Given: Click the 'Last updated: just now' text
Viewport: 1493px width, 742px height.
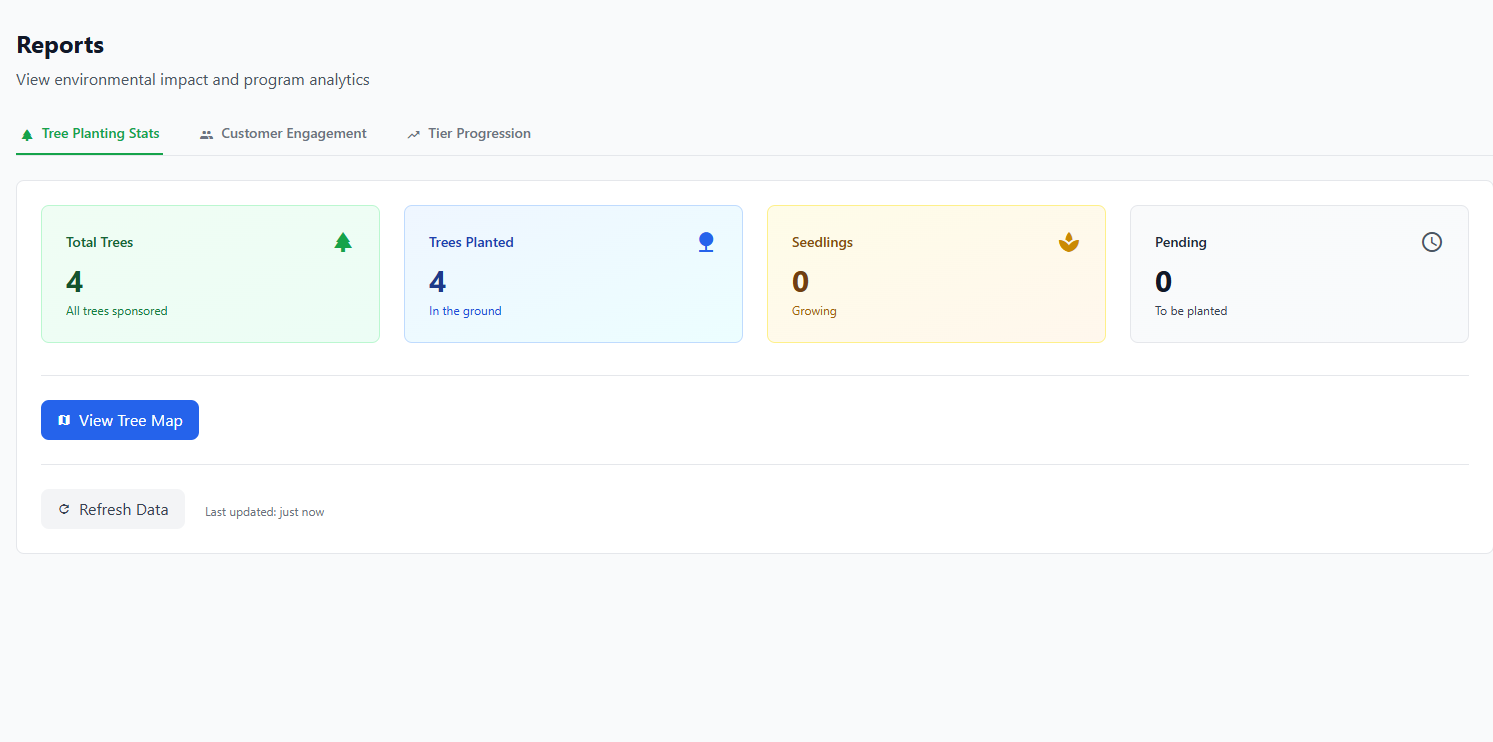Looking at the screenshot, I should click(264, 512).
